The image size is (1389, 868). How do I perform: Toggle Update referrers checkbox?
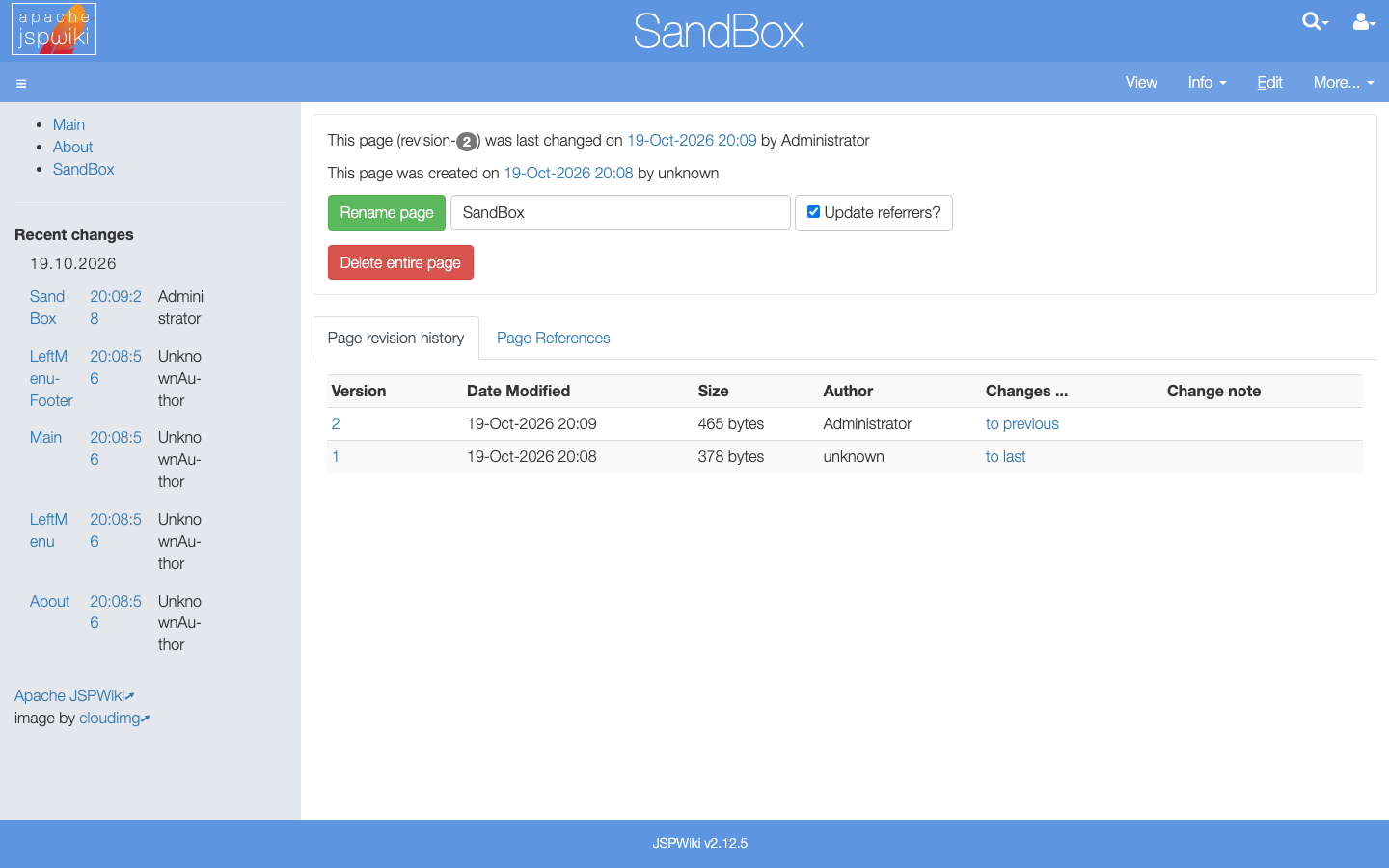813,212
